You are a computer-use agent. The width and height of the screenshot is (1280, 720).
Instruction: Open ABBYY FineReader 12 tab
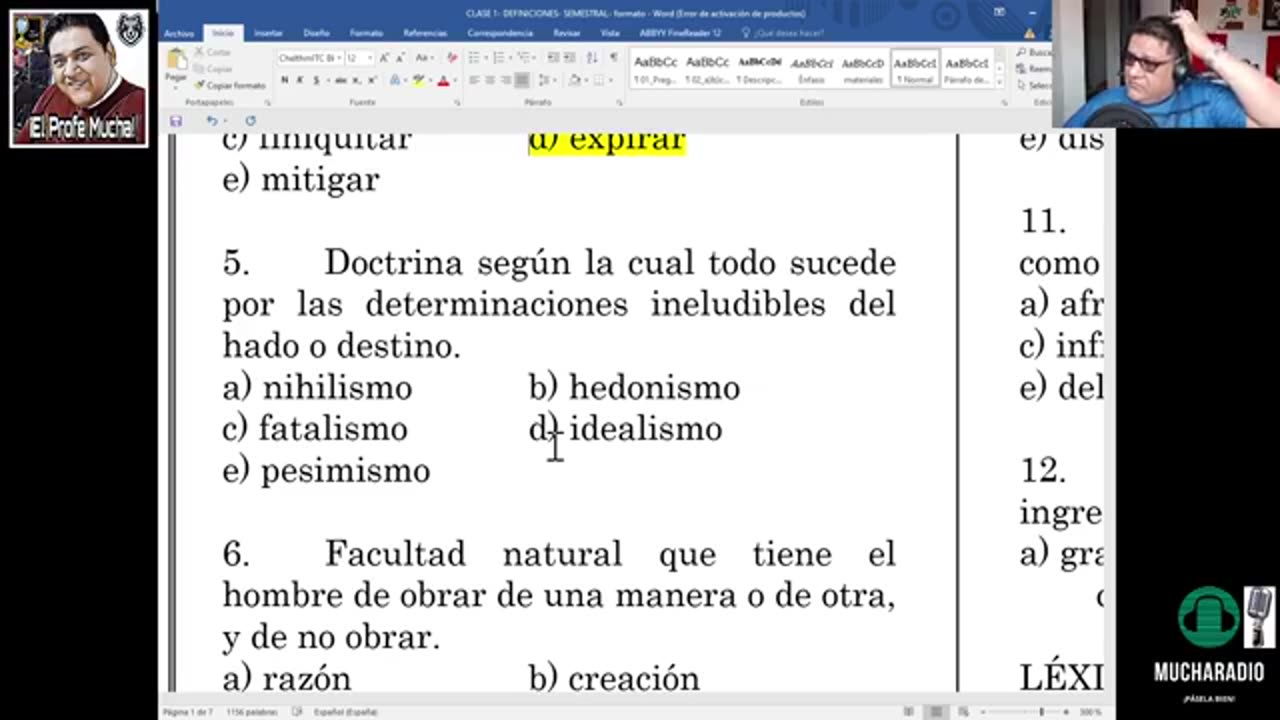click(x=681, y=33)
